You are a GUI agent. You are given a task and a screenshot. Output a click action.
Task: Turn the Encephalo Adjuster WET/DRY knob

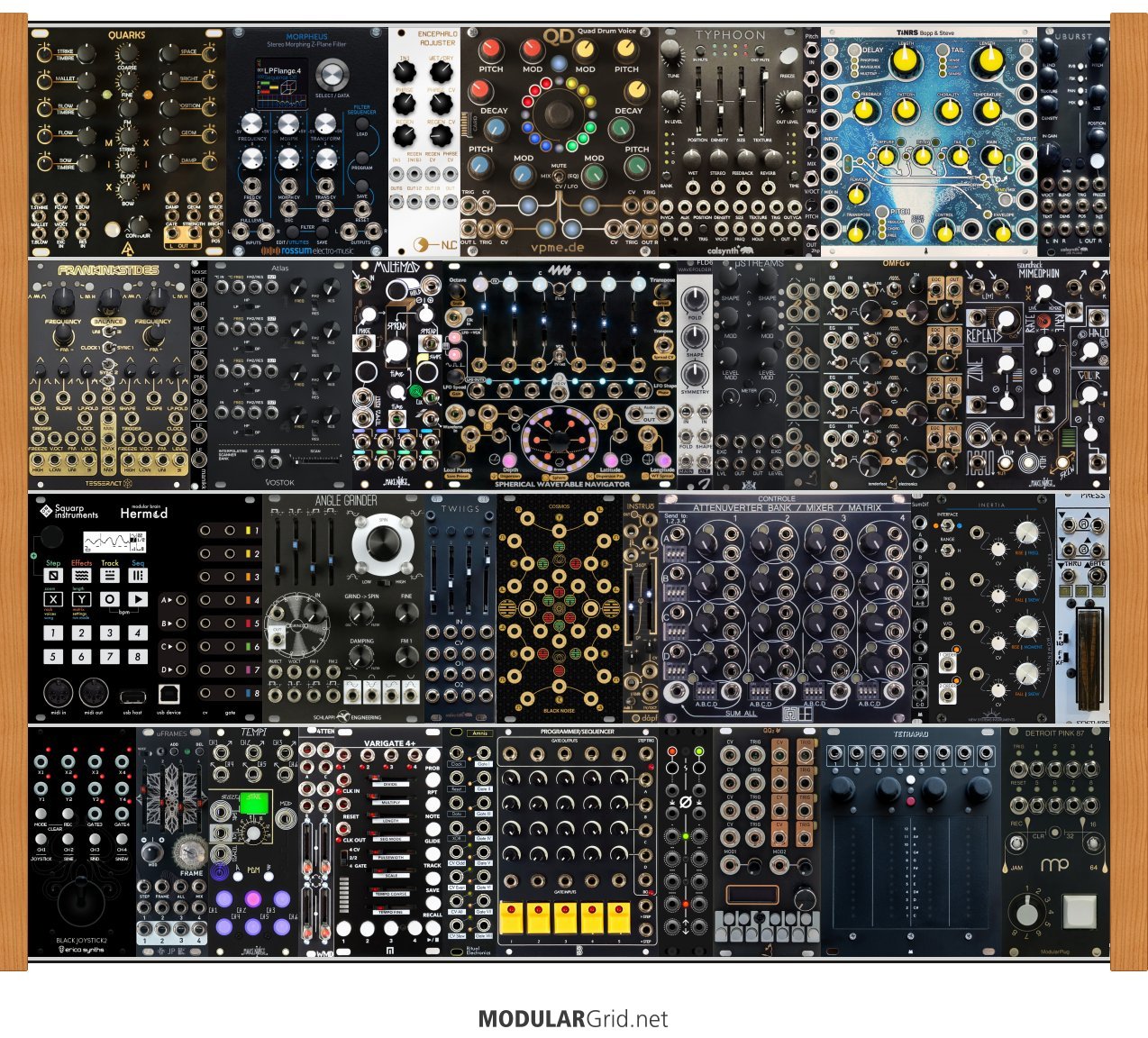tap(441, 74)
